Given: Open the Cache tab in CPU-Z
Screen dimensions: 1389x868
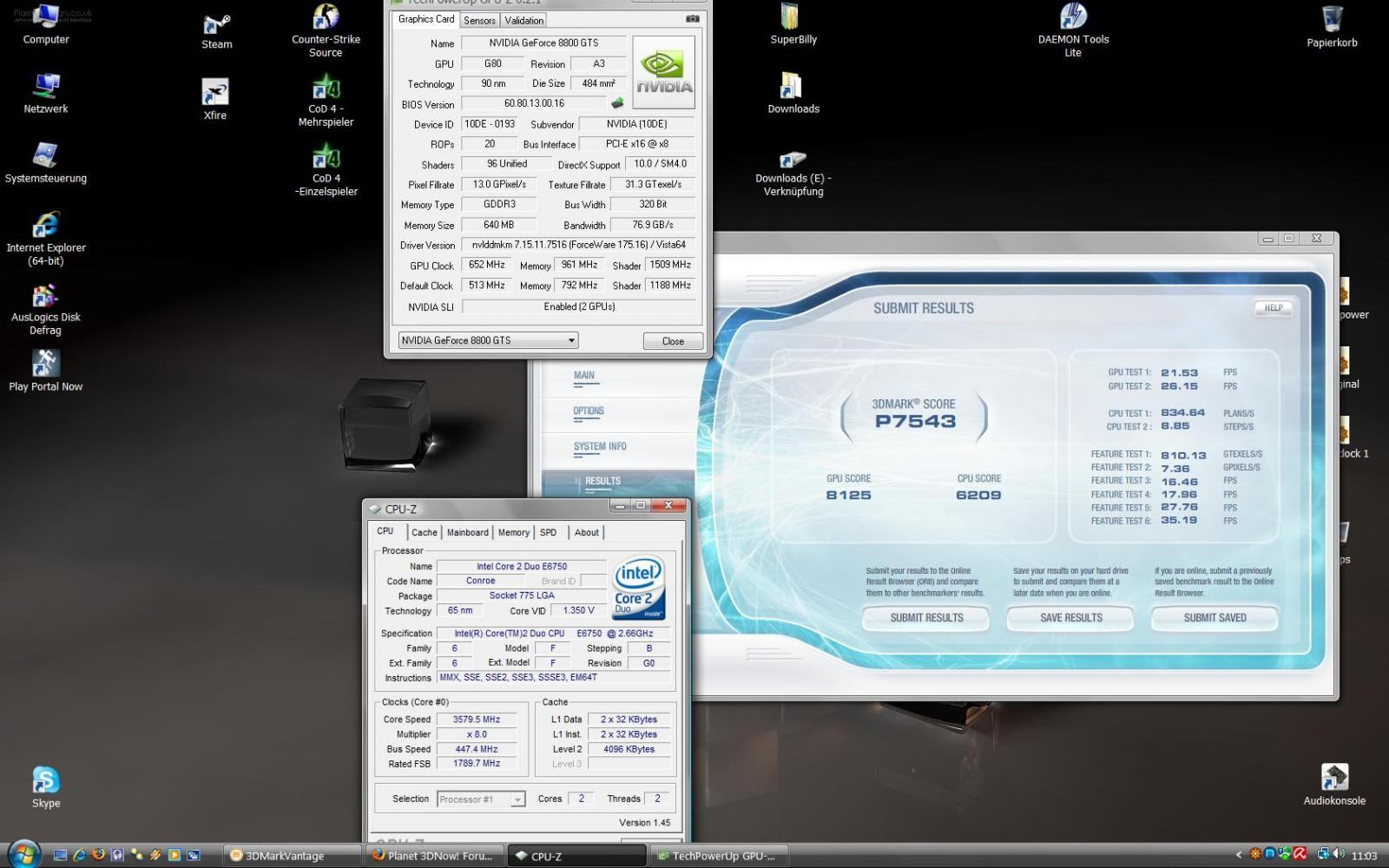Looking at the screenshot, I should [x=424, y=532].
